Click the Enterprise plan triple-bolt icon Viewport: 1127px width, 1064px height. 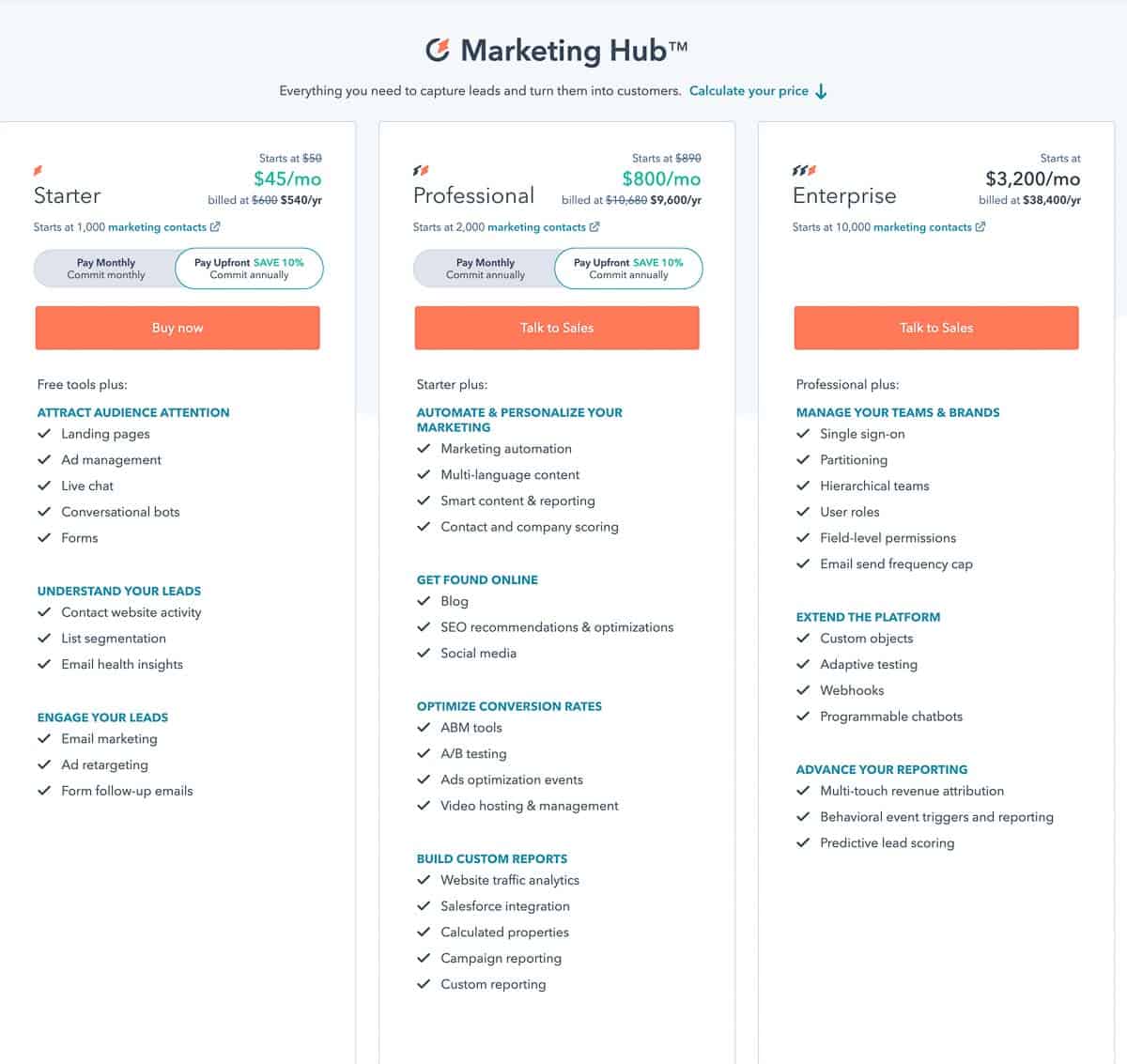click(x=804, y=171)
